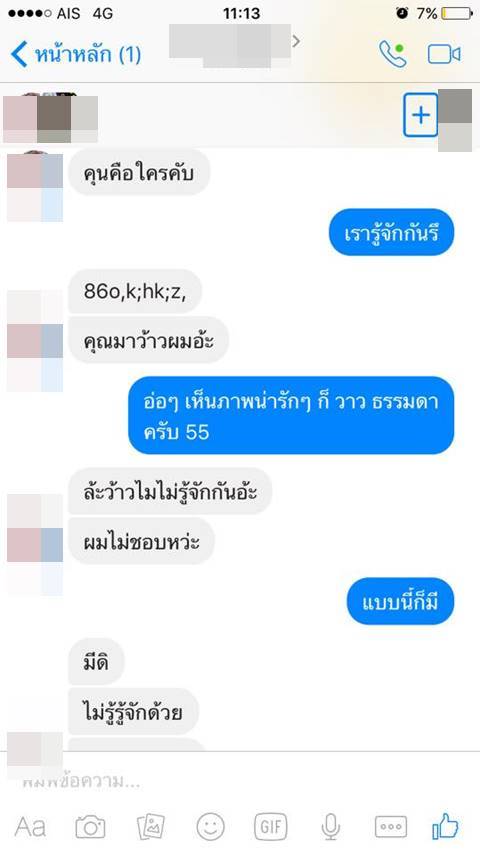
Task: Open the more options three-dots icon
Action: 391,827
